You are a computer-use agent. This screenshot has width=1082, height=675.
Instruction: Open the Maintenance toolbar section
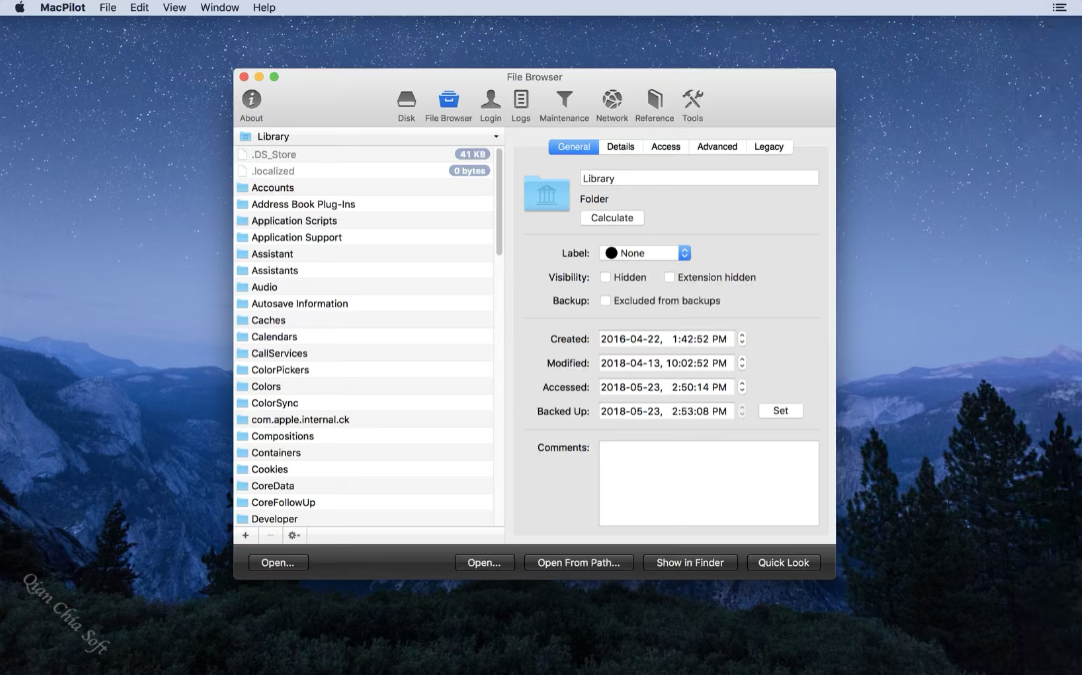[564, 106]
